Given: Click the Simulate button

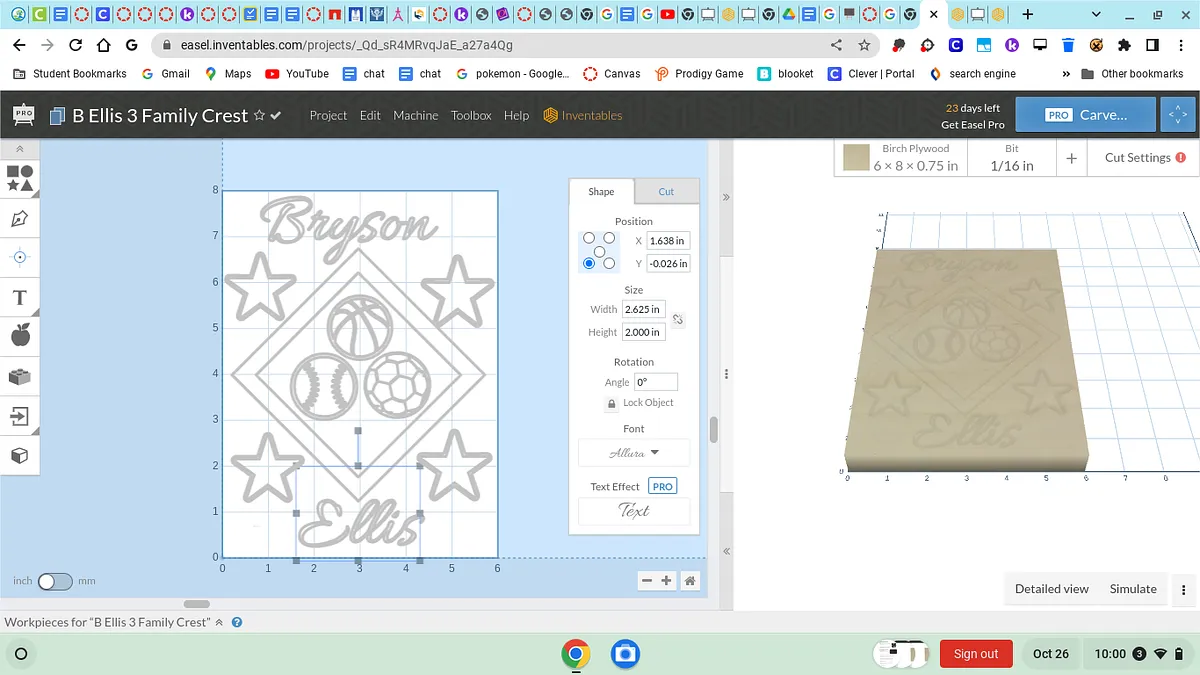Looking at the screenshot, I should coord(1132,589).
